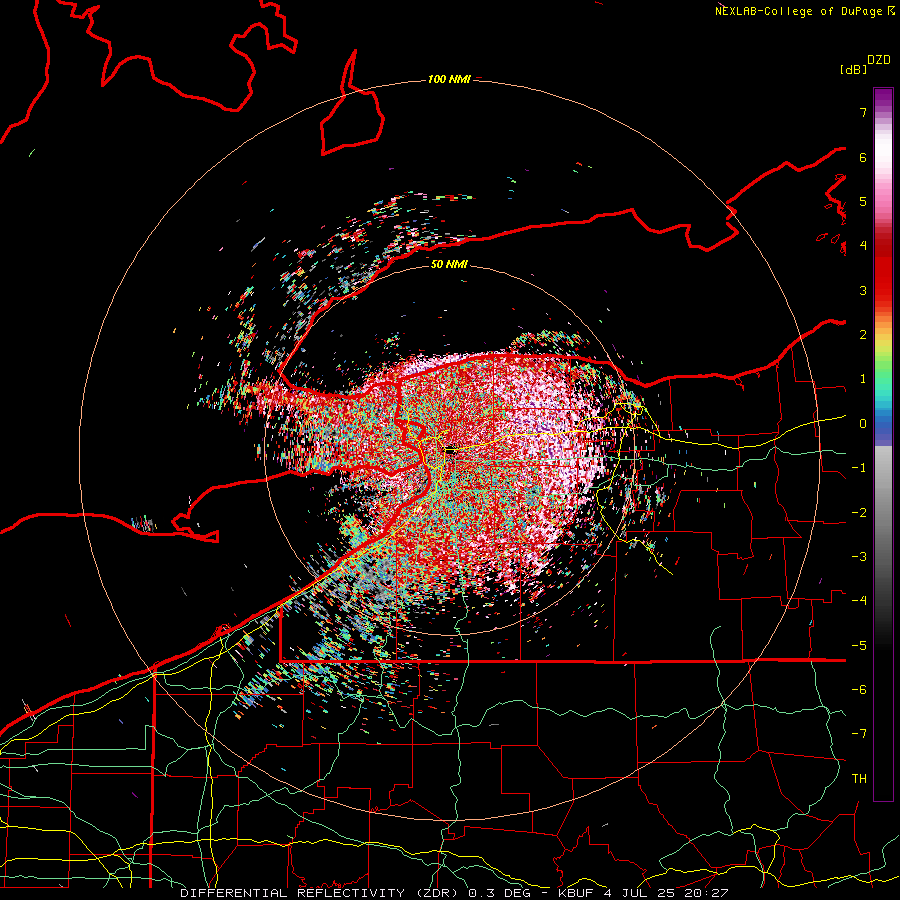Click the 4 JUL 25 20:27 timestamp
The width and height of the screenshot is (900, 900).
point(666,893)
